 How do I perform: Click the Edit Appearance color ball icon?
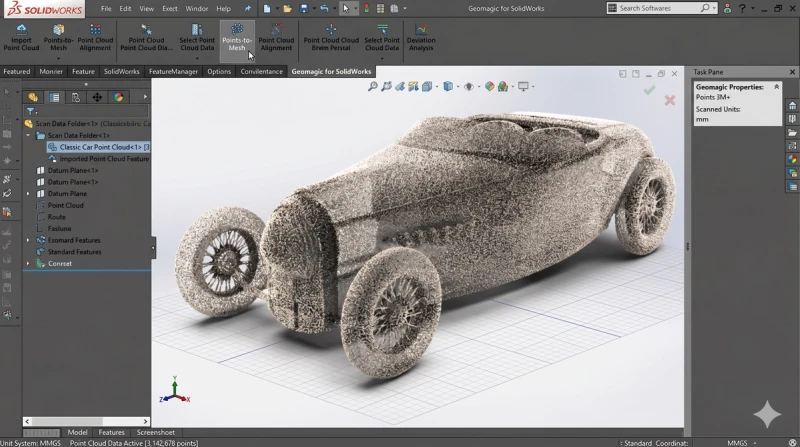489,86
